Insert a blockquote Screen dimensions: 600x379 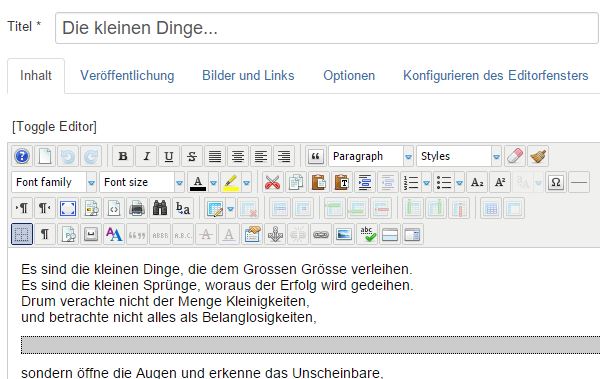coord(316,156)
